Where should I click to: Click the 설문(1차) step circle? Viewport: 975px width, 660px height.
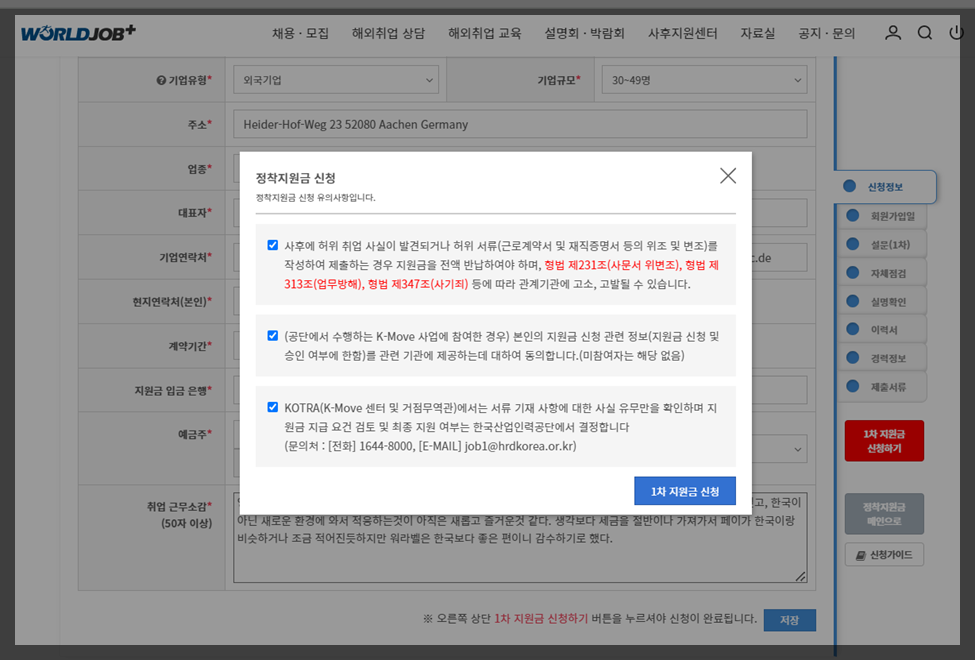pyautogui.click(x=853, y=244)
